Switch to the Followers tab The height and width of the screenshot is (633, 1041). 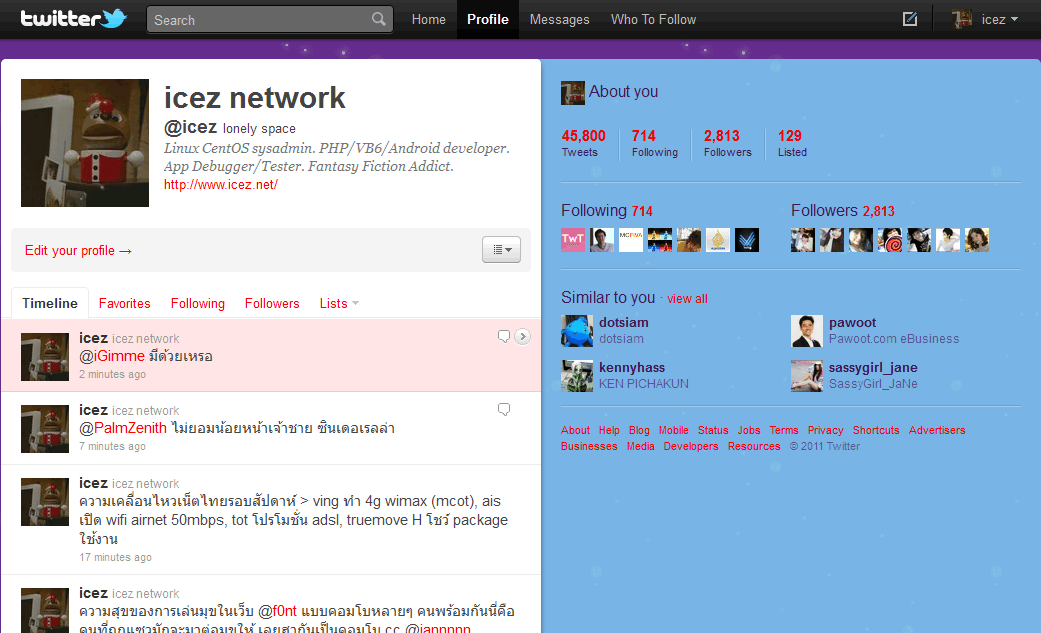pyautogui.click(x=272, y=304)
